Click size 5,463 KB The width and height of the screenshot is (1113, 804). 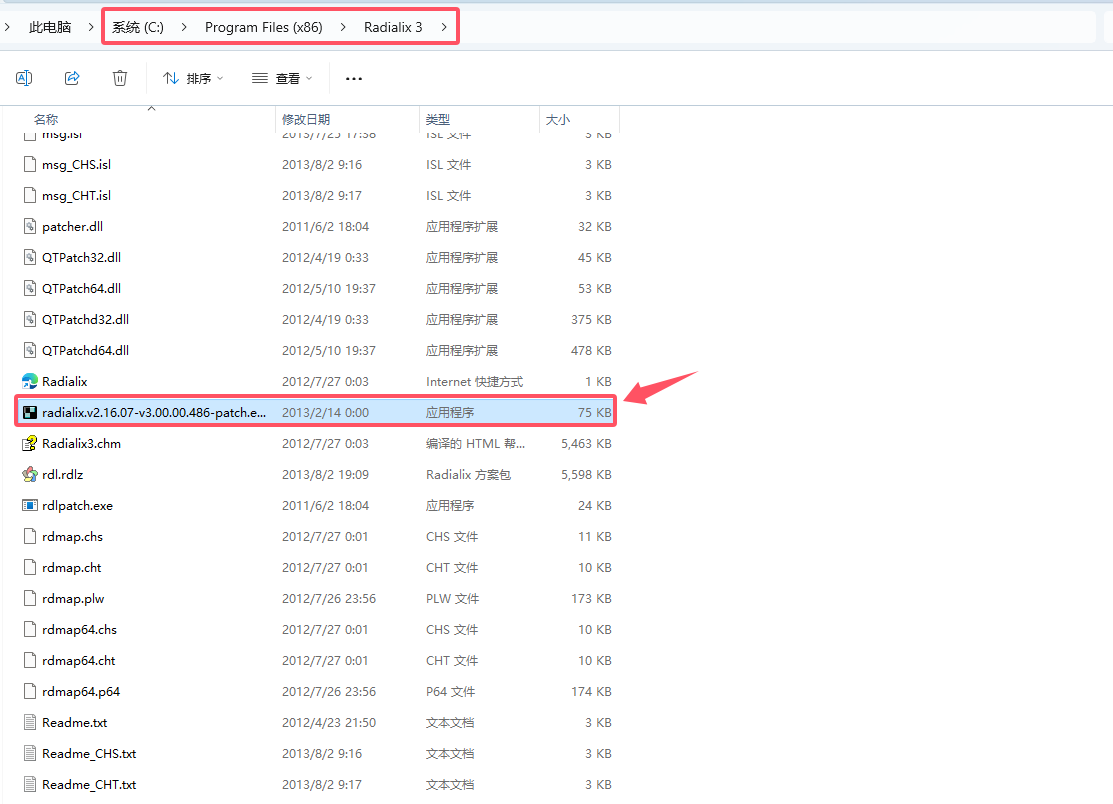pos(586,444)
